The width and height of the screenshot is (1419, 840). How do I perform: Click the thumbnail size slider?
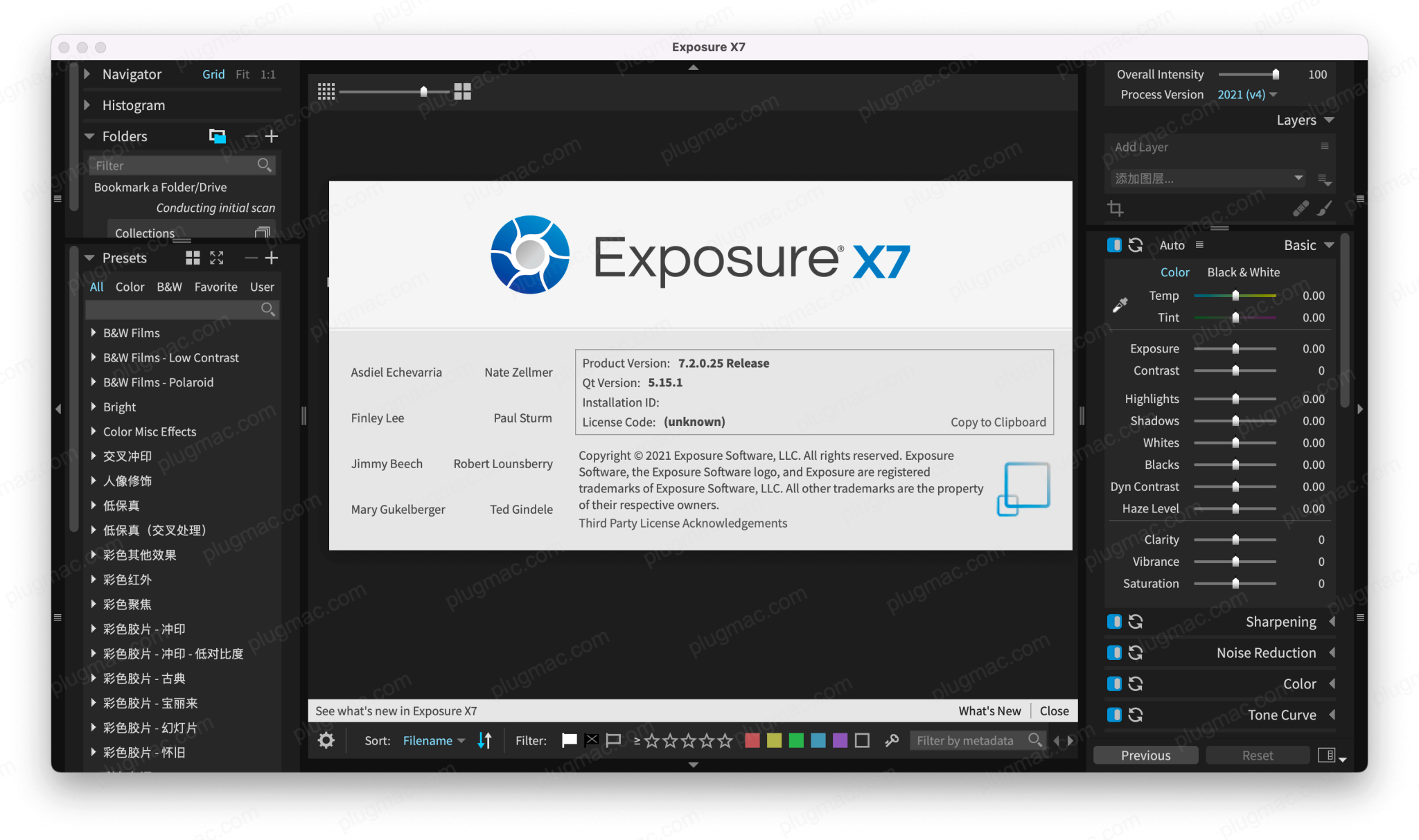pos(394,91)
